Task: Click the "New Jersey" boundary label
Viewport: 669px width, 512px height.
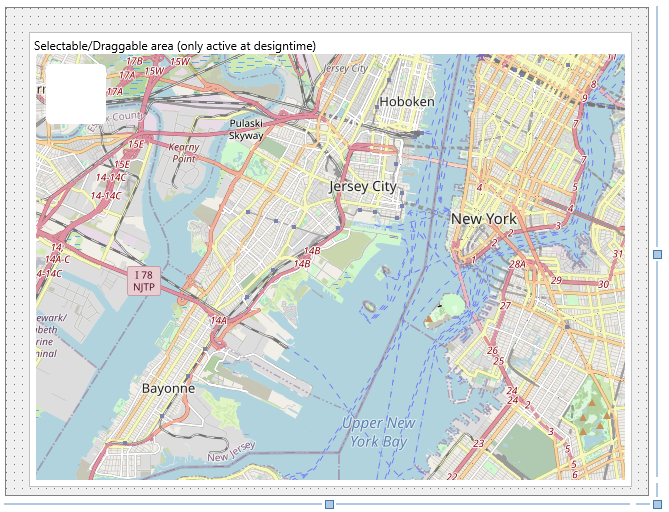Action: [x=231, y=452]
